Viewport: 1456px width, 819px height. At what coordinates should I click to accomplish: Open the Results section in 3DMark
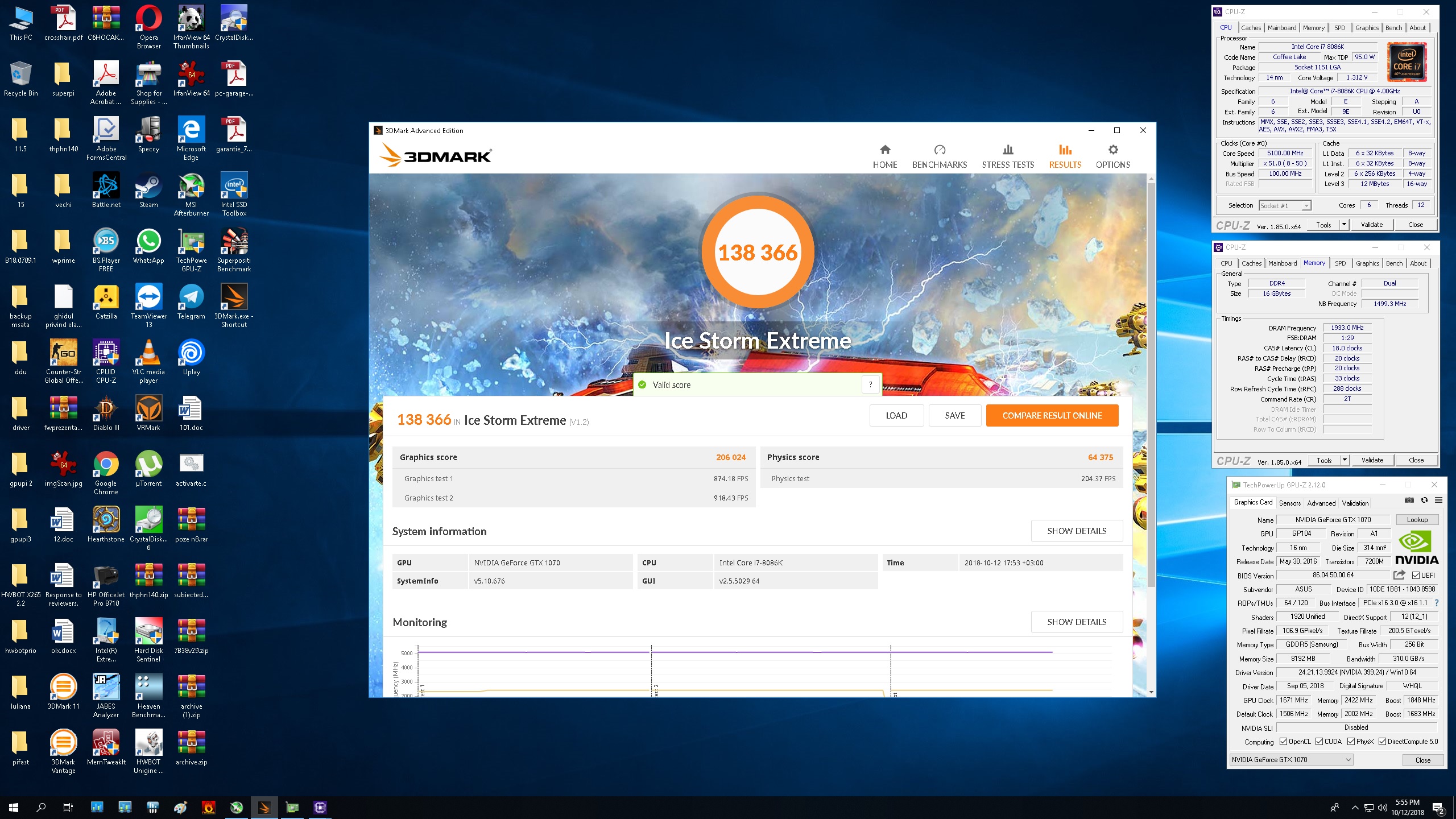coord(1065,156)
